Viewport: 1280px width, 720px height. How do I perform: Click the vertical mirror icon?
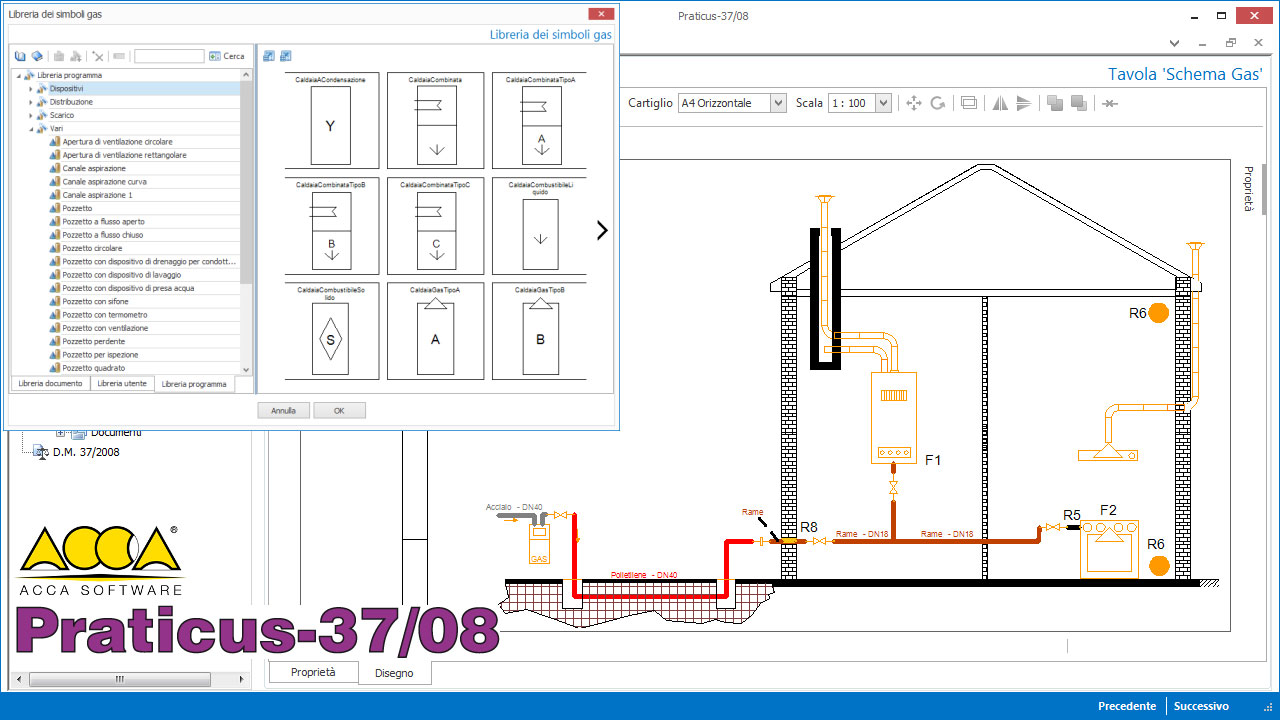[1023, 103]
